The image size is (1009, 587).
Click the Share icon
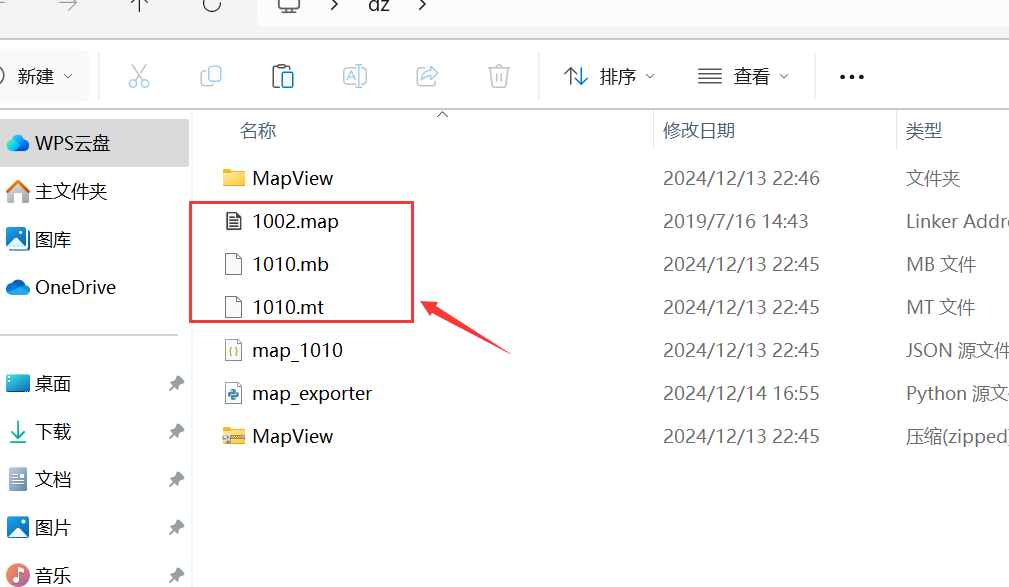pyautogui.click(x=427, y=76)
